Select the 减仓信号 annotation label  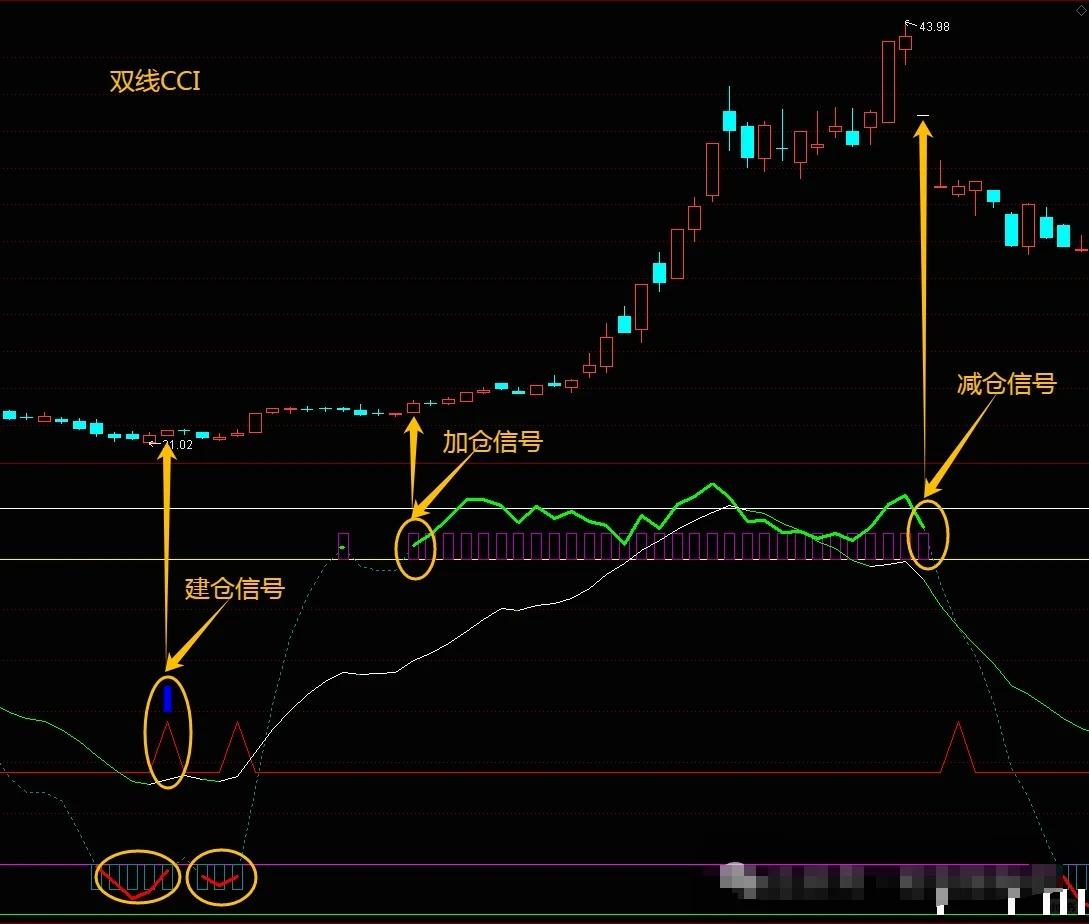tap(1006, 383)
